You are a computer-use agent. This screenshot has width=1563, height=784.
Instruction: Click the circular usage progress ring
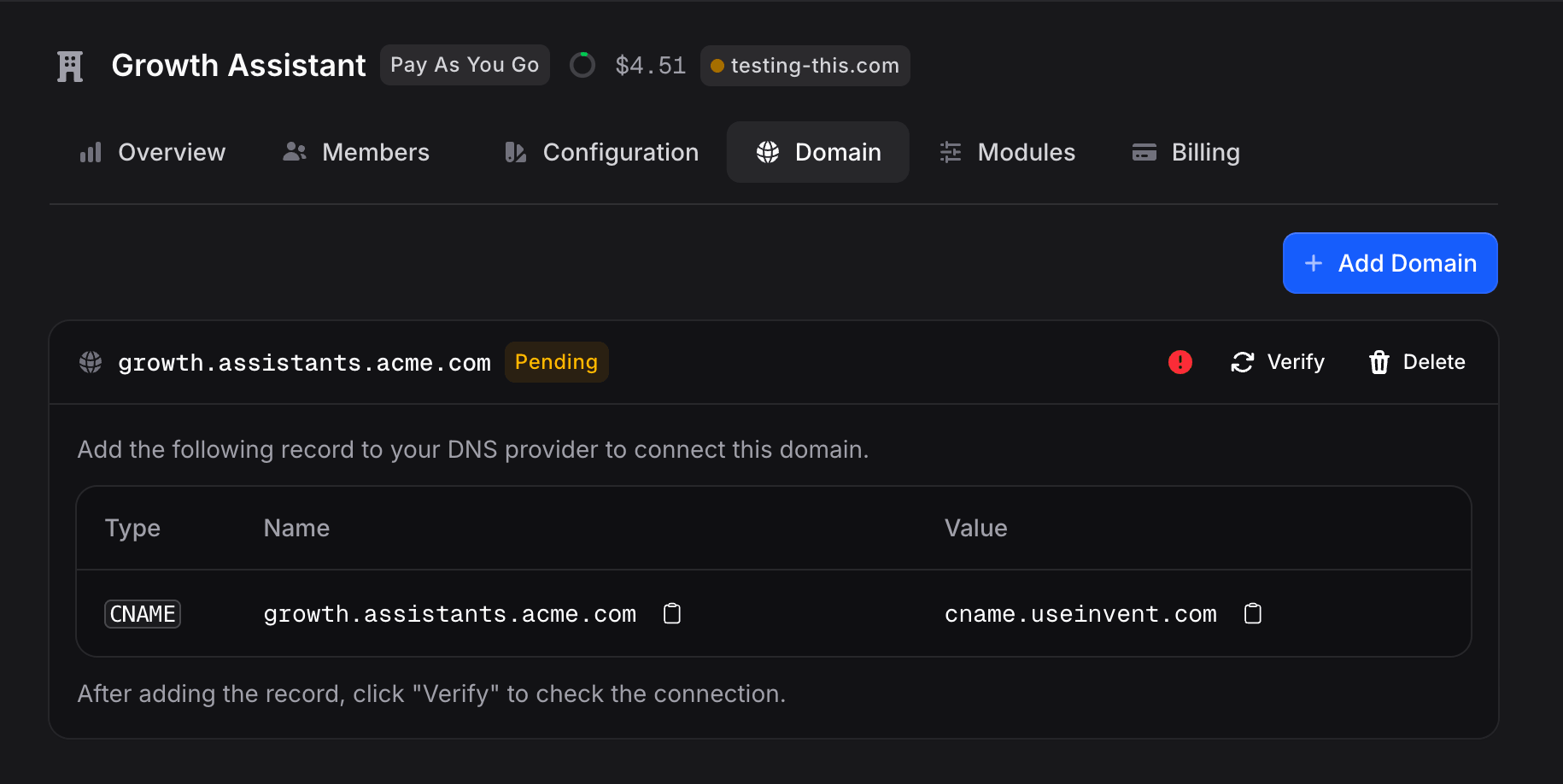(x=582, y=65)
